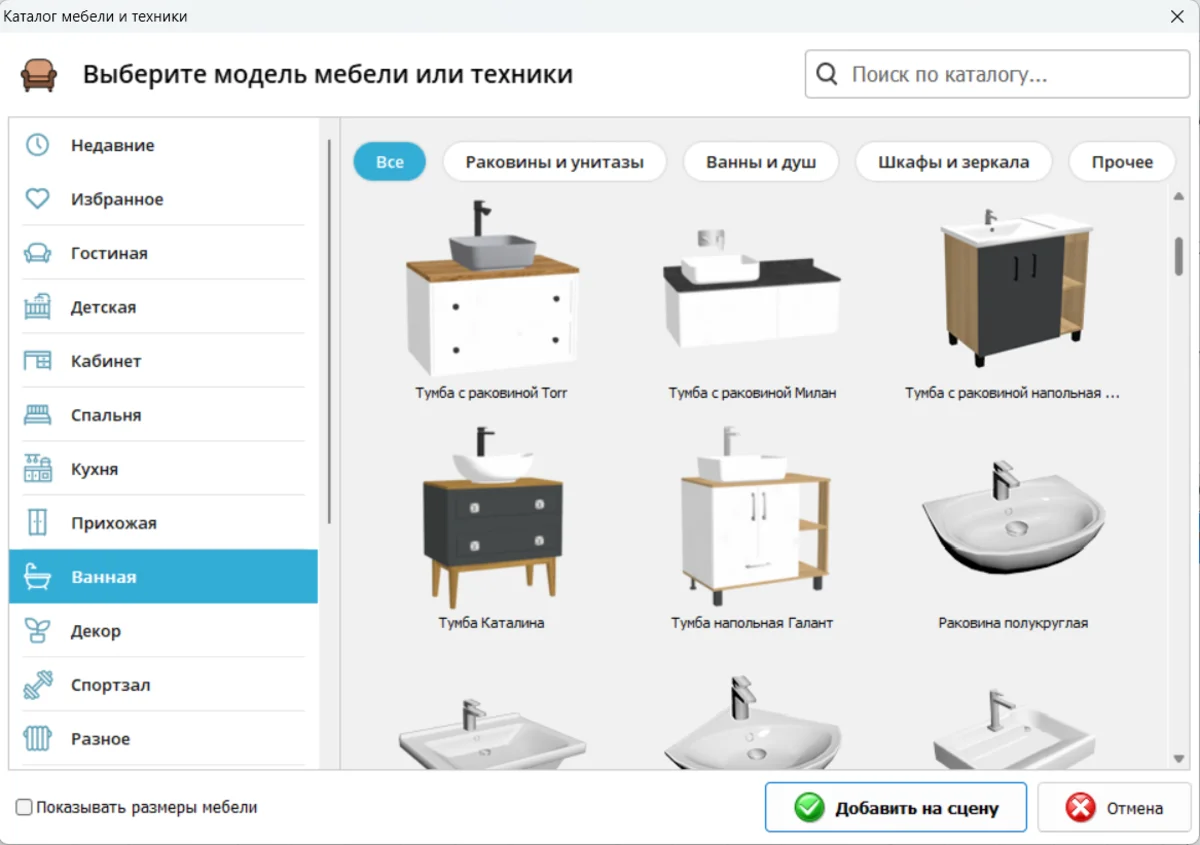Select Тумба с раковиной Torr thumbnail
The width and height of the screenshot is (1200, 845).
pos(492,290)
